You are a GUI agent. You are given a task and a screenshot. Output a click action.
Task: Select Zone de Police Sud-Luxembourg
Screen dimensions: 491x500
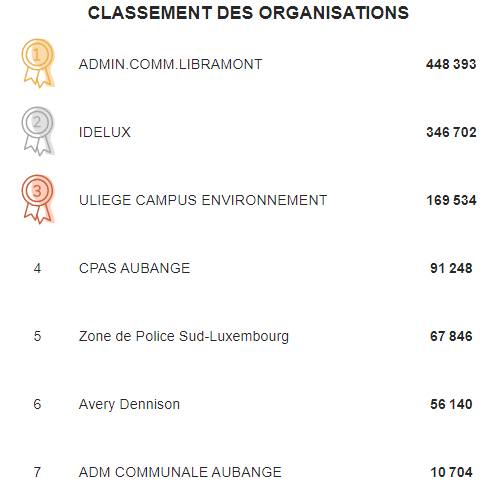pos(184,336)
